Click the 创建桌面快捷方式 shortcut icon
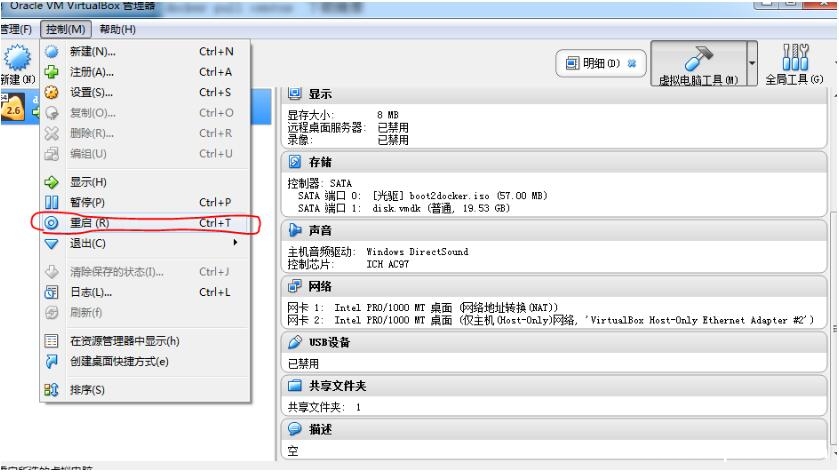 pos(51,362)
